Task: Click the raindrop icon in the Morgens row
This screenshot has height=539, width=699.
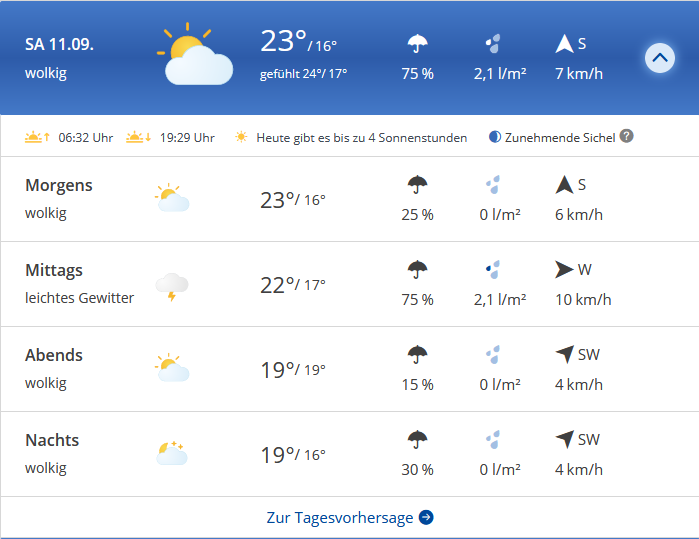Action: (492, 185)
